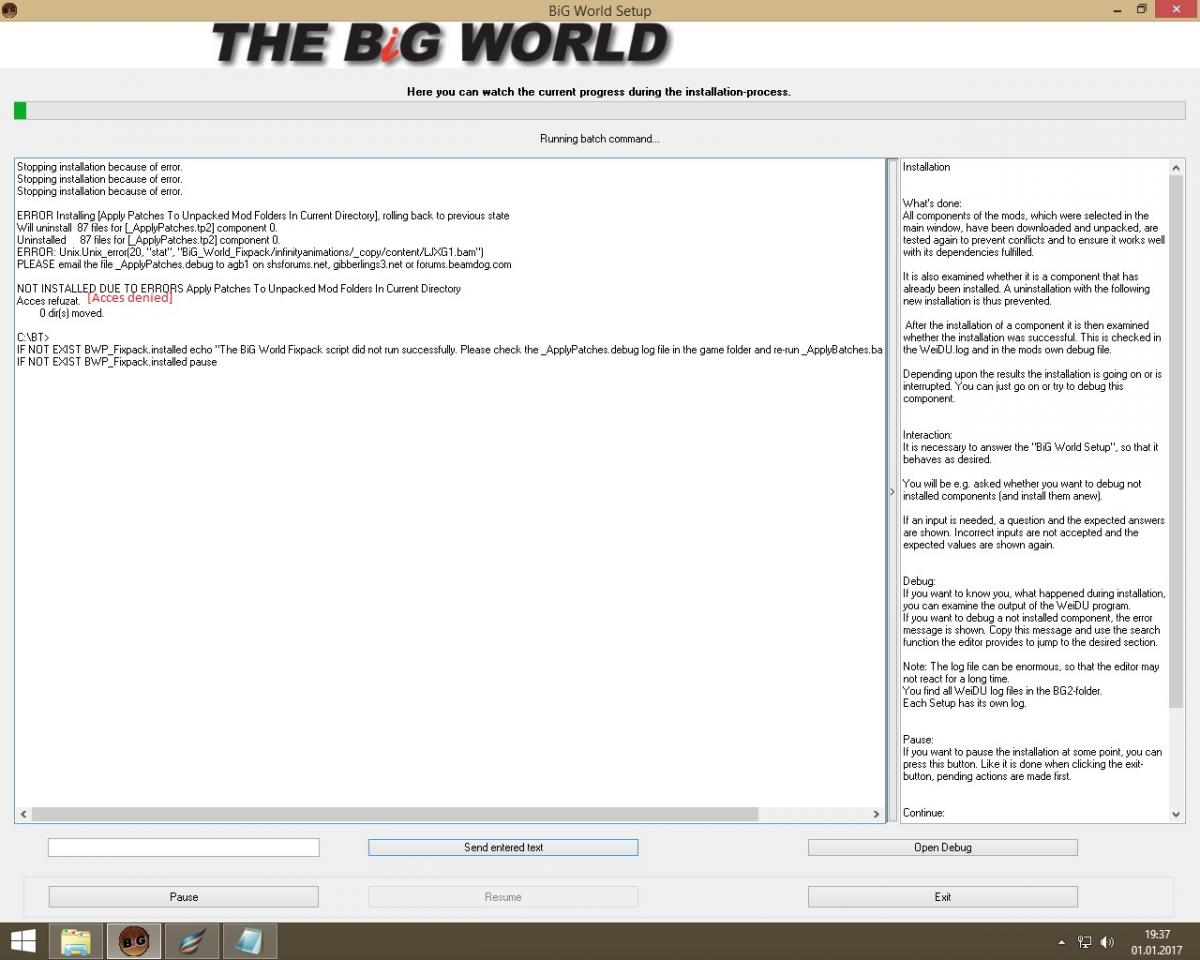Click the 'PLEASE email the file _ApplyPatches.debug' line

coord(264,265)
